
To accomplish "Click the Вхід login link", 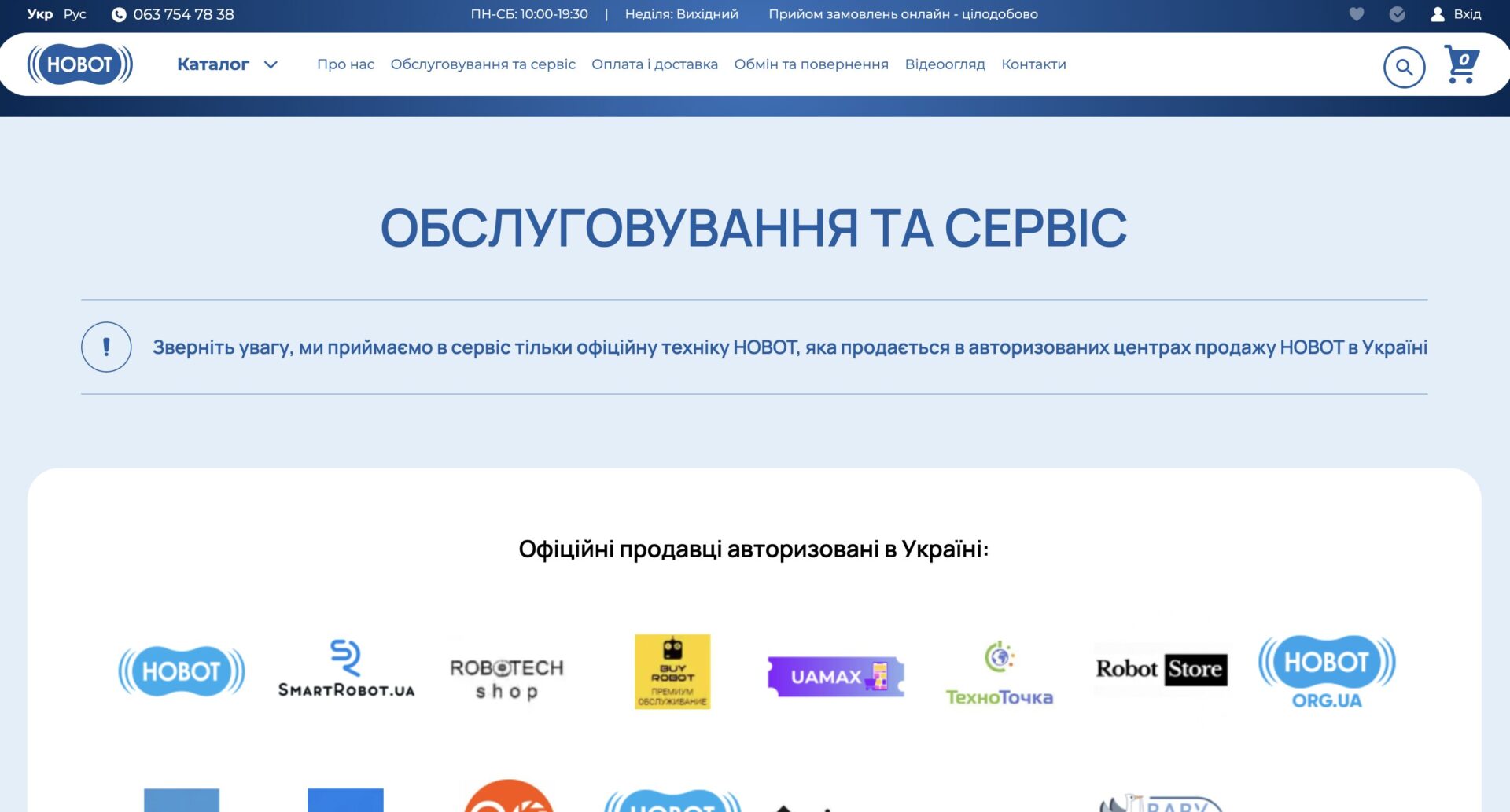I will 1467,14.
